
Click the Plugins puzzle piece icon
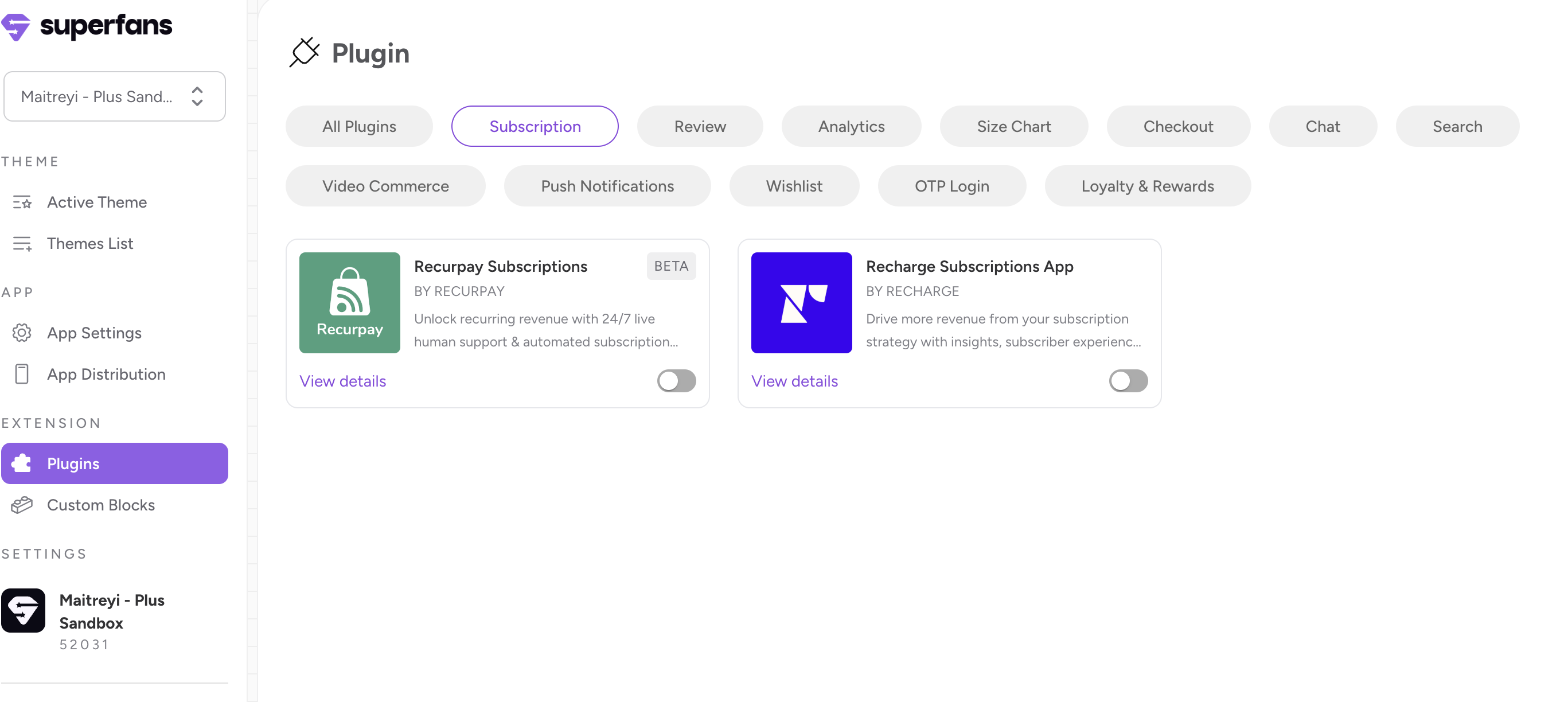22,463
